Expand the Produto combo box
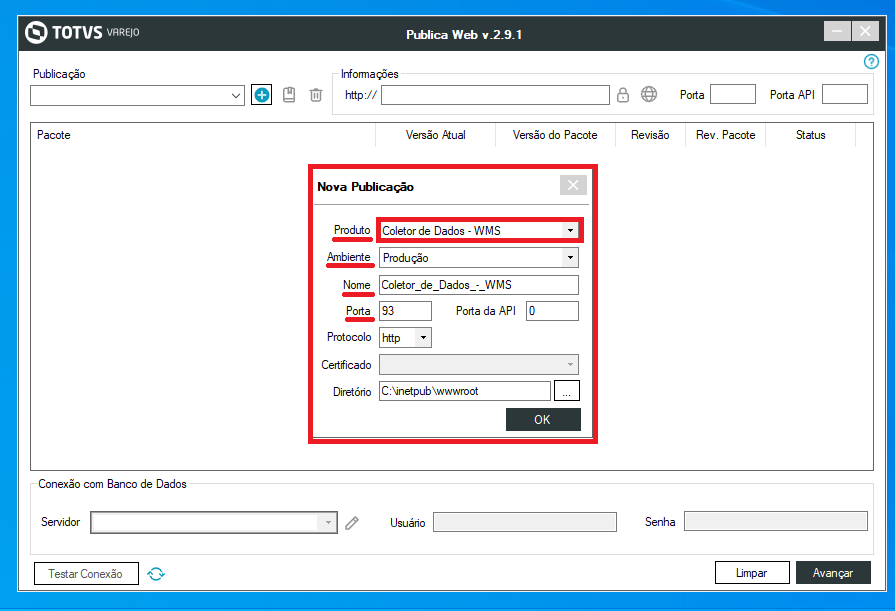895x611 pixels. (570, 231)
